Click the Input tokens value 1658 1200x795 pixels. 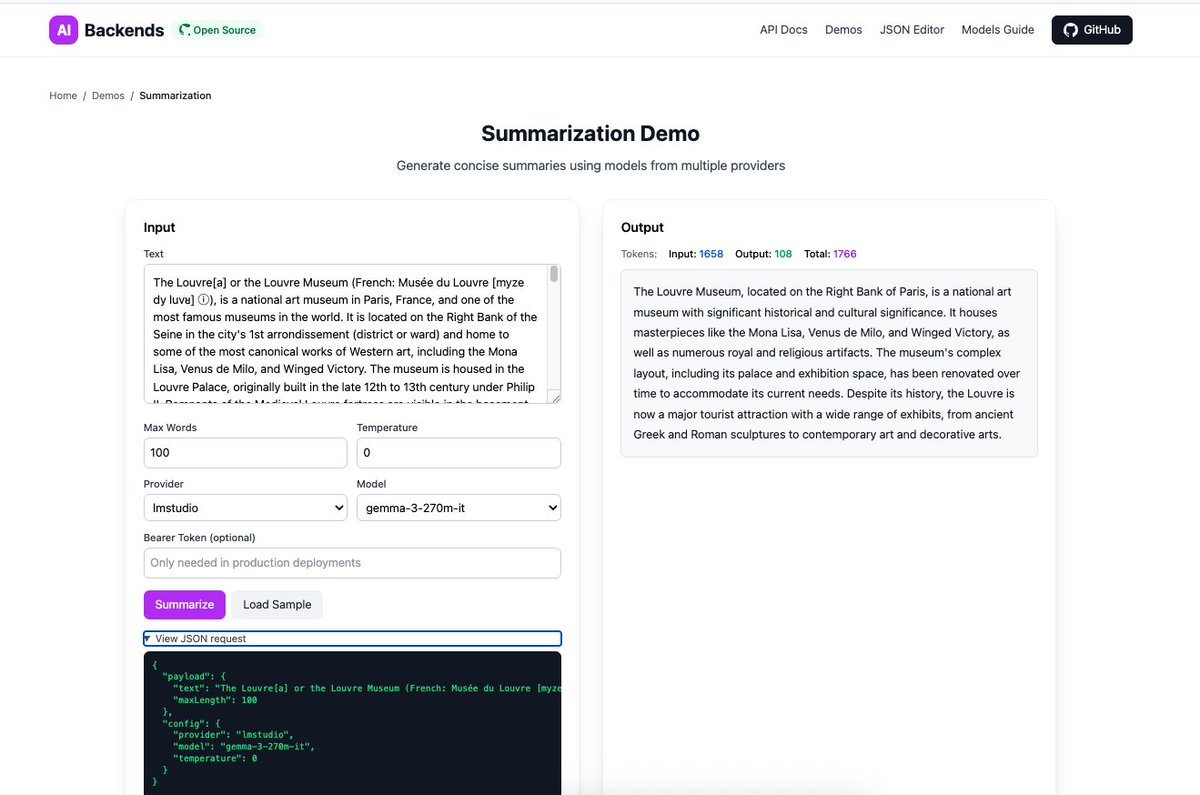[x=711, y=254]
